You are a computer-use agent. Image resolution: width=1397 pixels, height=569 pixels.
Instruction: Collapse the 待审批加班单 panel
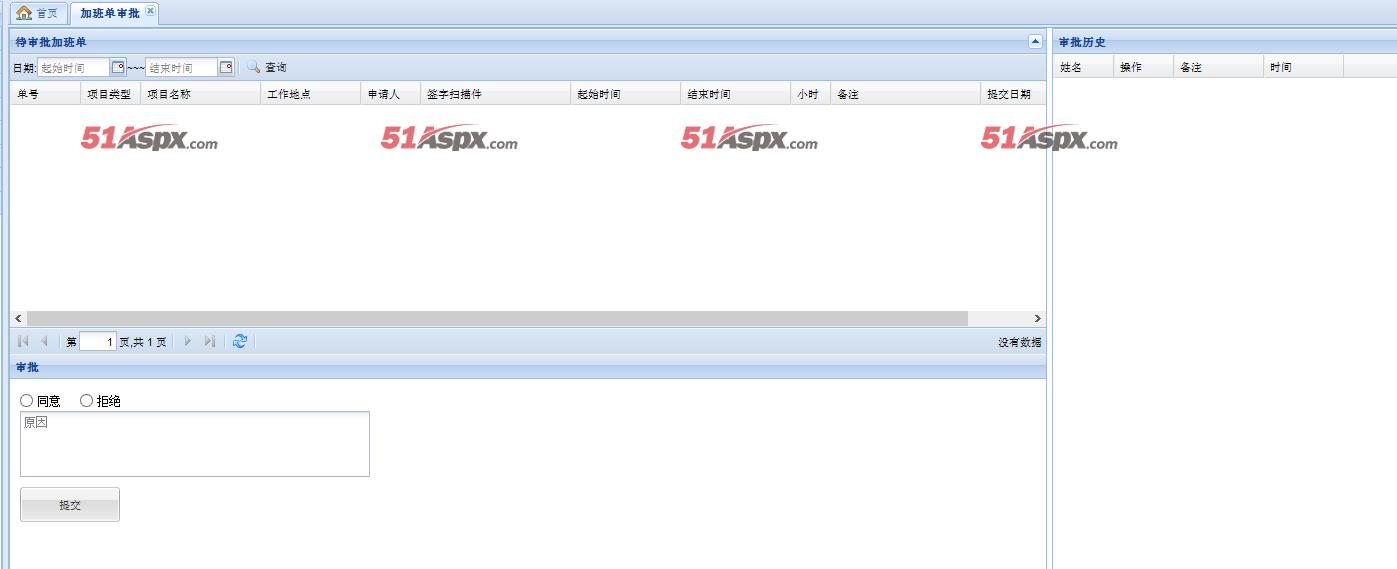click(1035, 41)
